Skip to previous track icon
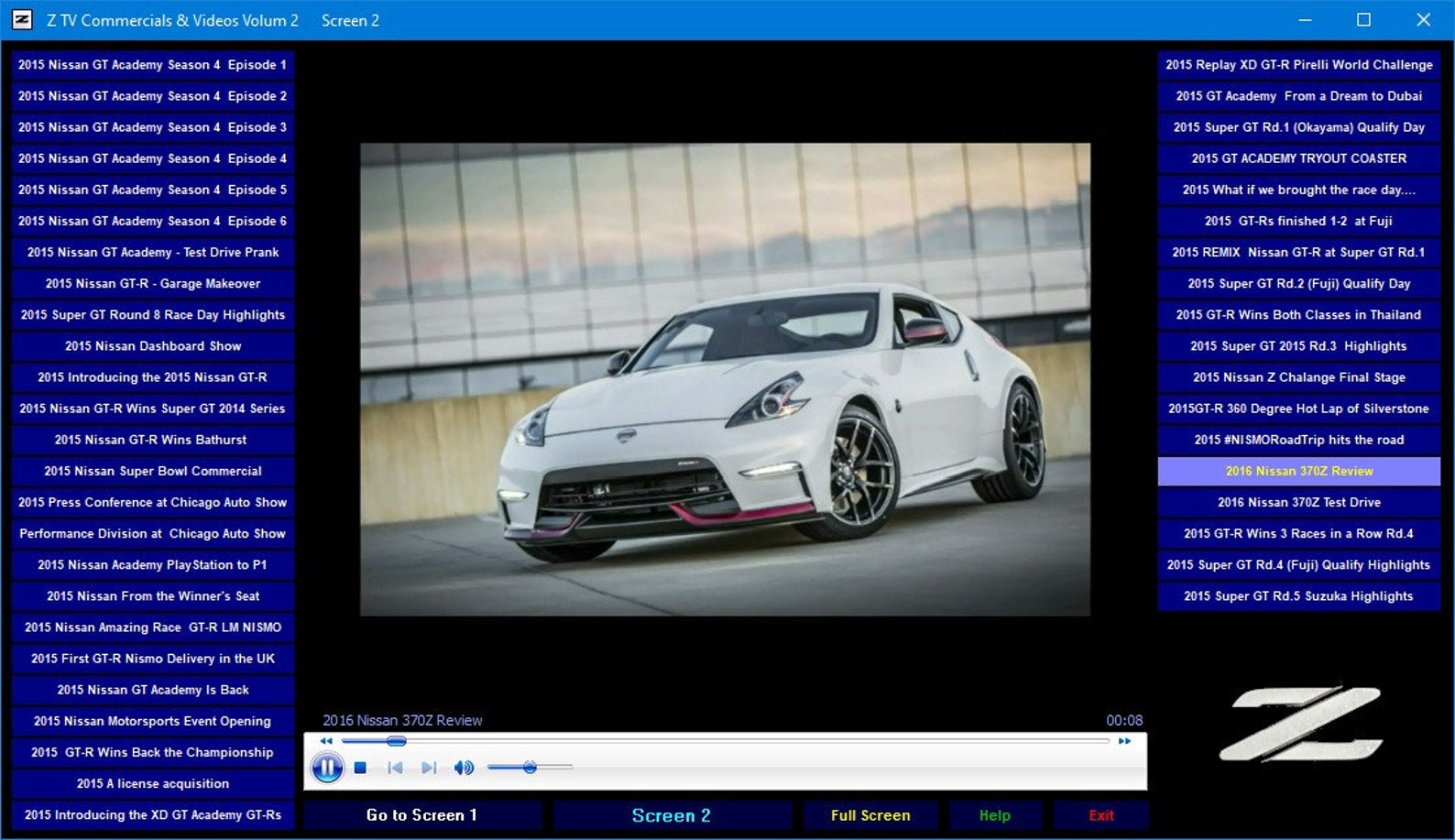The width and height of the screenshot is (1455, 840). [395, 768]
